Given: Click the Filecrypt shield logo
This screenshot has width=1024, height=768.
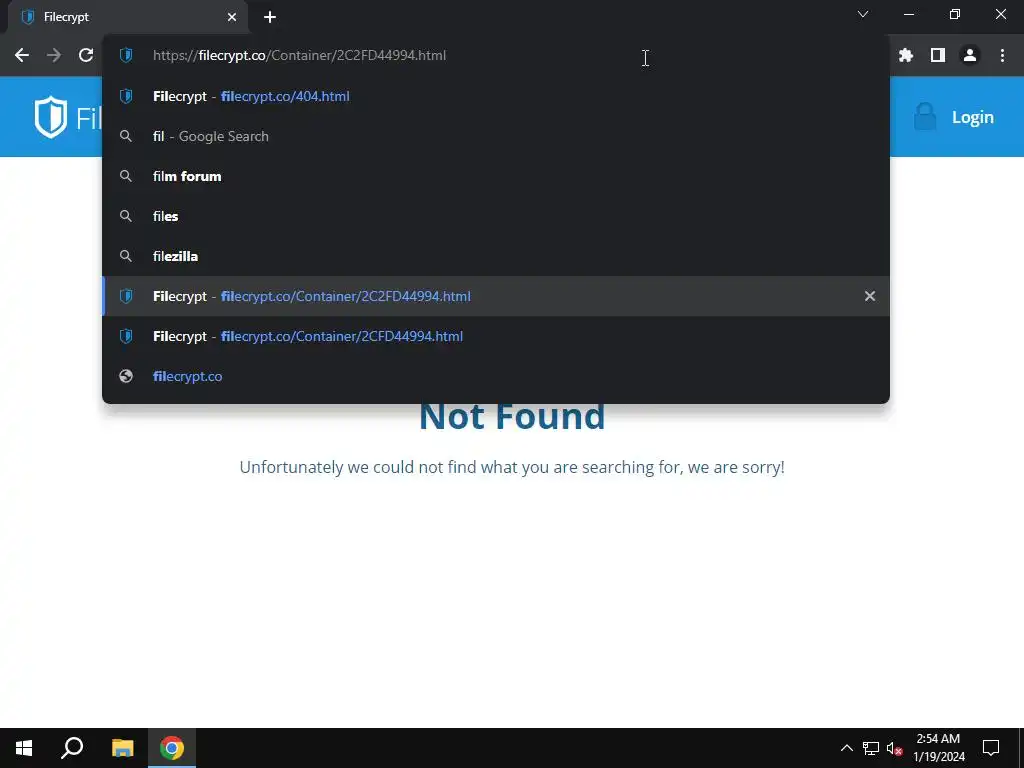Looking at the screenshot, I should 51,117.
